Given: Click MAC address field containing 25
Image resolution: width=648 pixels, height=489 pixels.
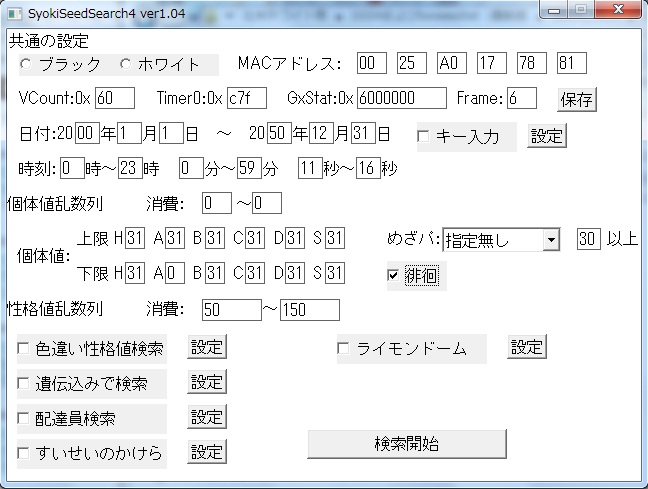Looking at the screenshot, I should click(412, 63).
